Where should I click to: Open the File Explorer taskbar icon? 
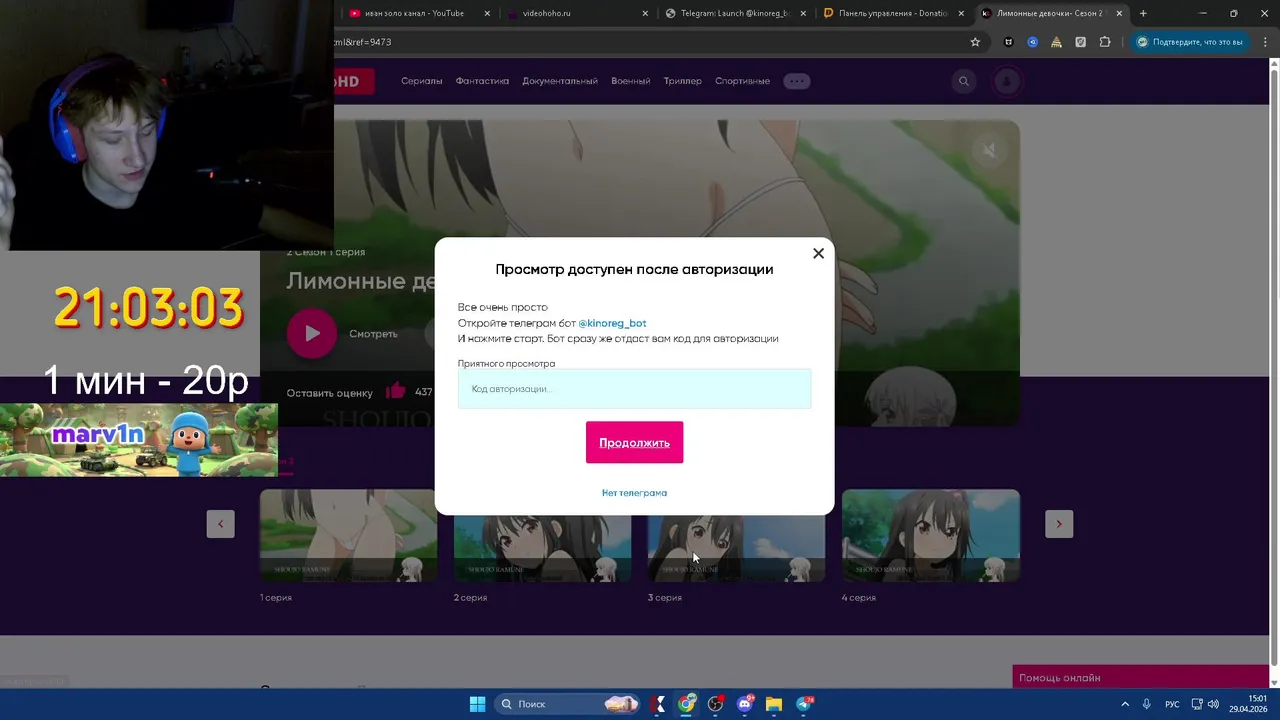pos(773,704)
